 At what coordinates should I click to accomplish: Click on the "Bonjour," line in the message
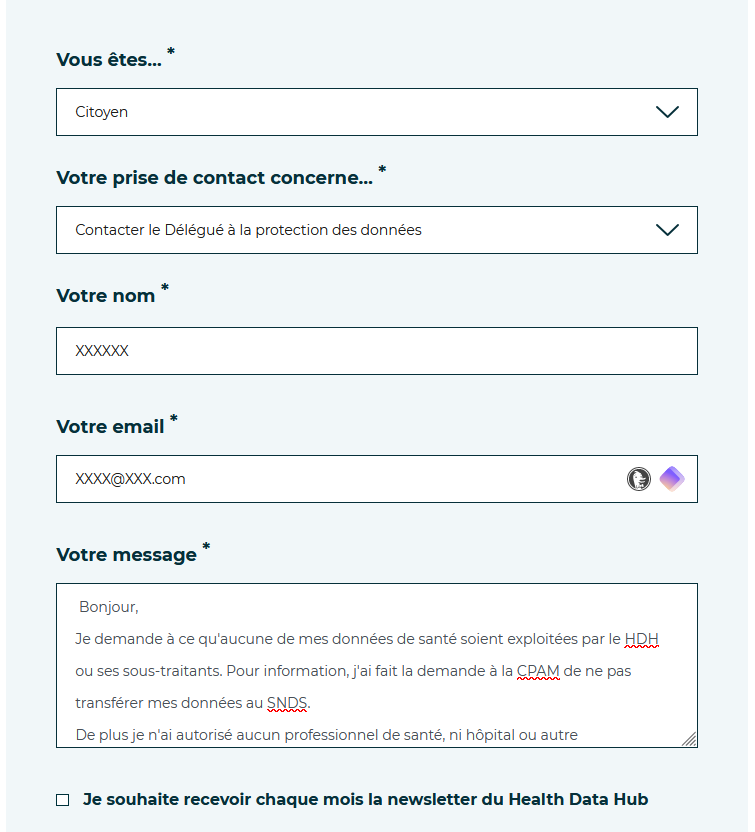tap(109, 607)
